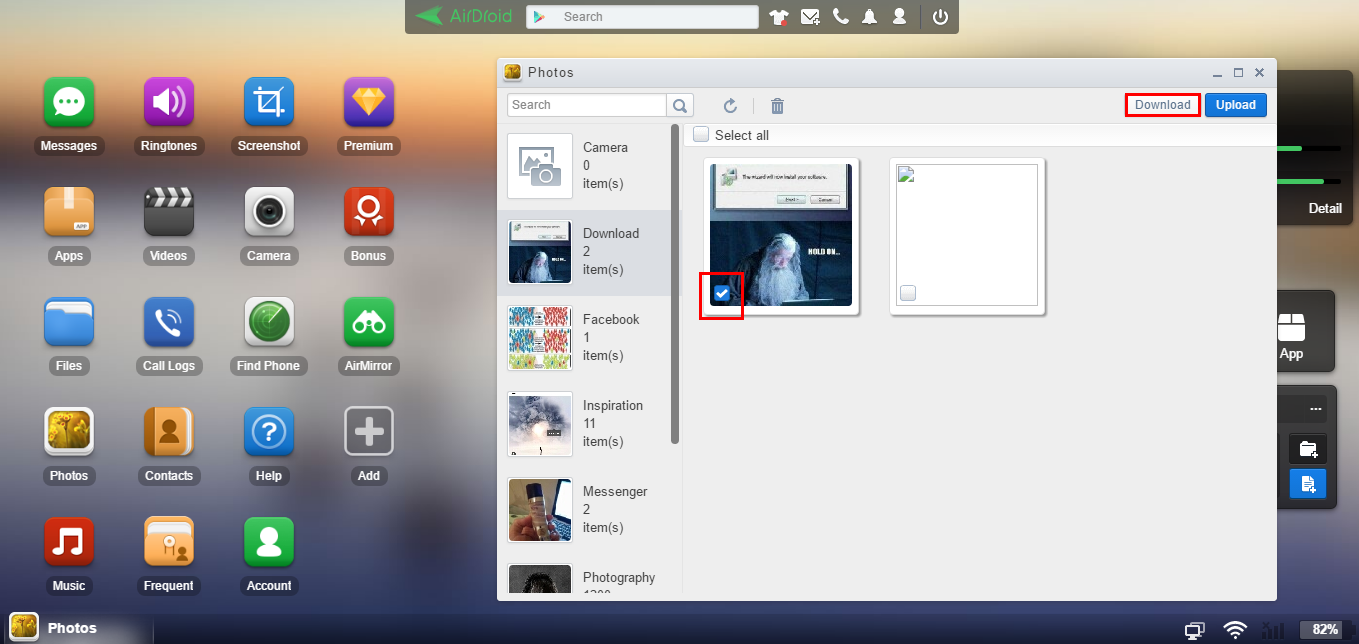
Task: Open the Music note icon
Action: (69, 542)
